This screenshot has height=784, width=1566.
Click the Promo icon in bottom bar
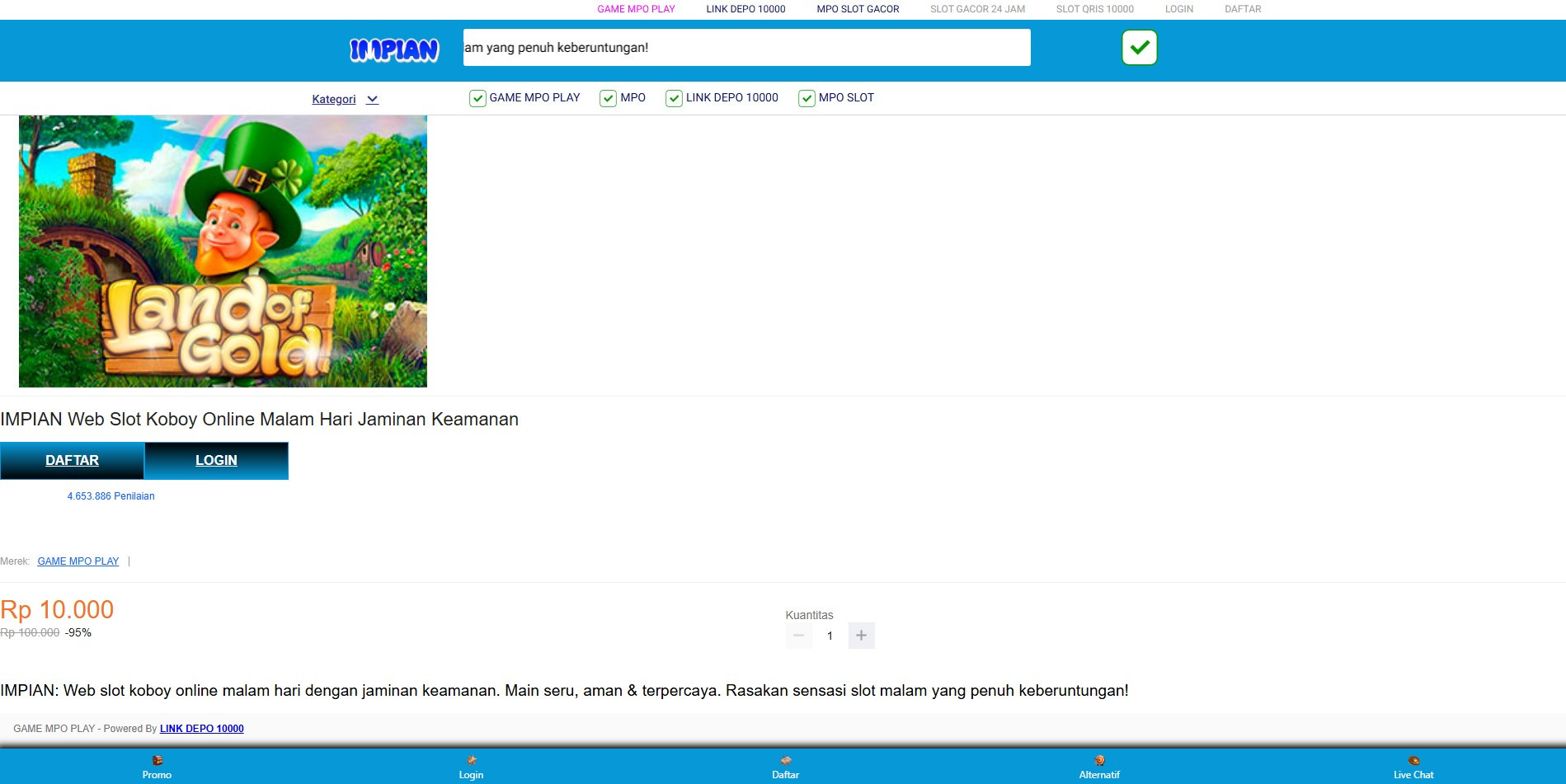(157, 760)
